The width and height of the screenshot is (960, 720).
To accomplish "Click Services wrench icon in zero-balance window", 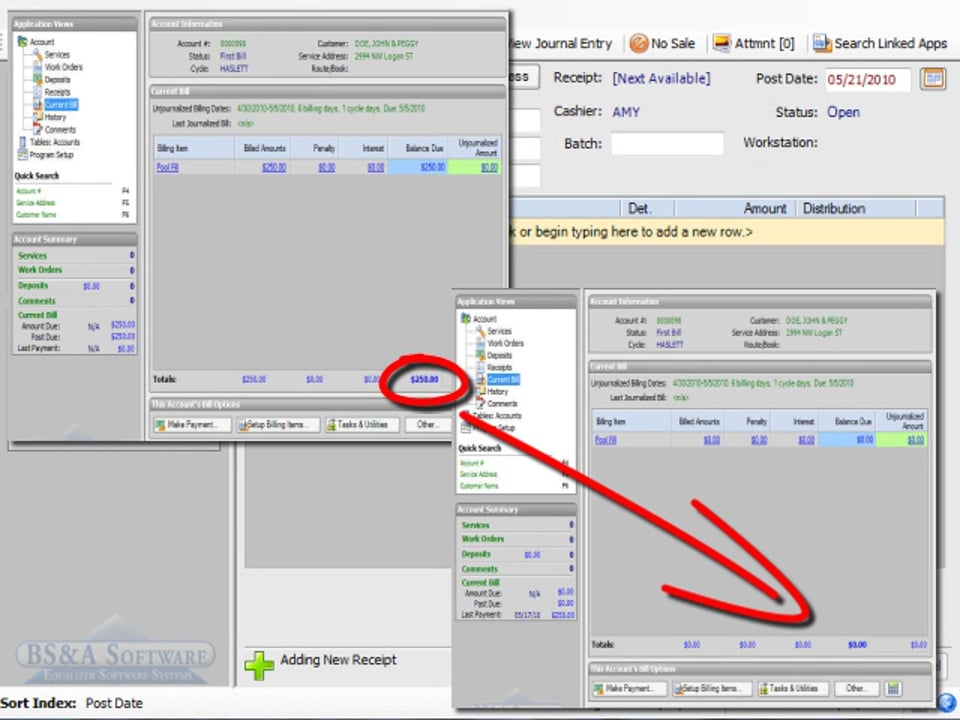I will tap(480, 331).
